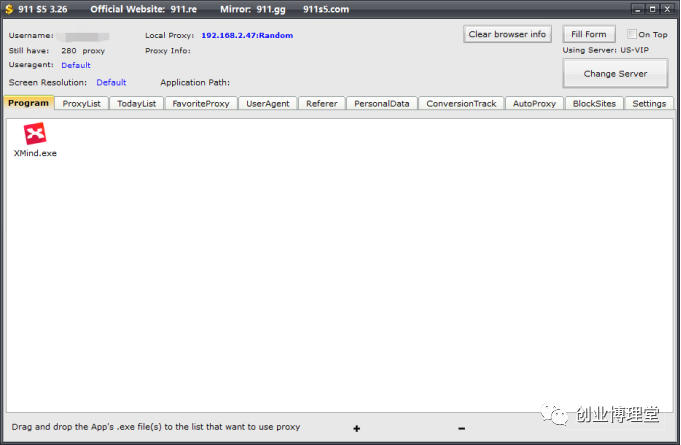Go to the Referer tab
Screen dimensions: 681x445
click(321, 104)
